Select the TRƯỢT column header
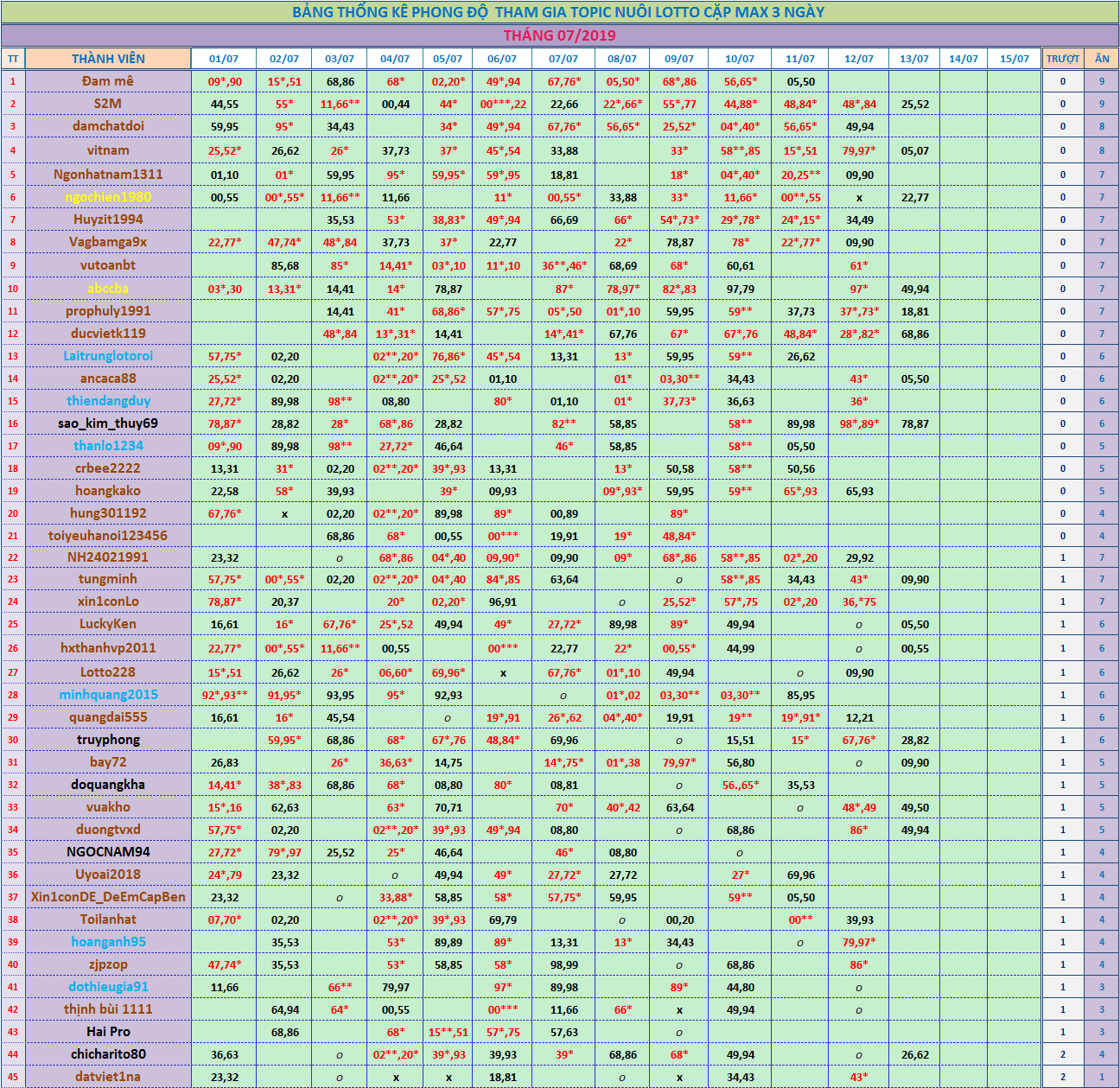Image resolution: width=1120 pixels, height=1088 pixels. (x=1062, y=59)
